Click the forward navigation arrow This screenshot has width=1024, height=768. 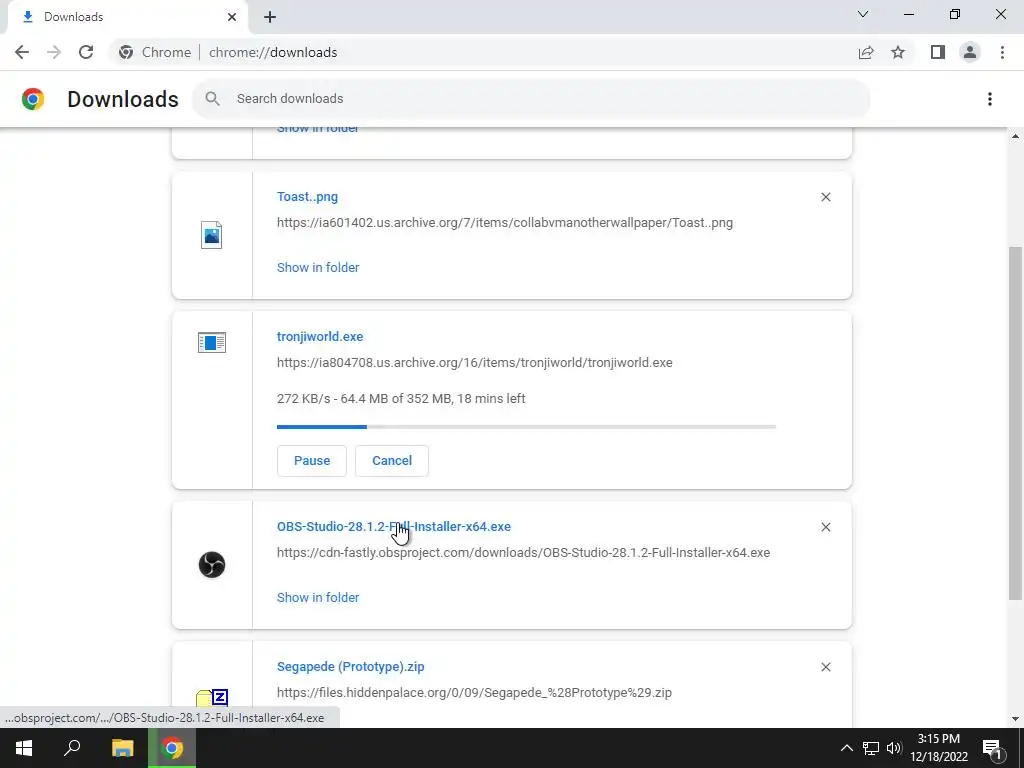[x=54, y=52]
